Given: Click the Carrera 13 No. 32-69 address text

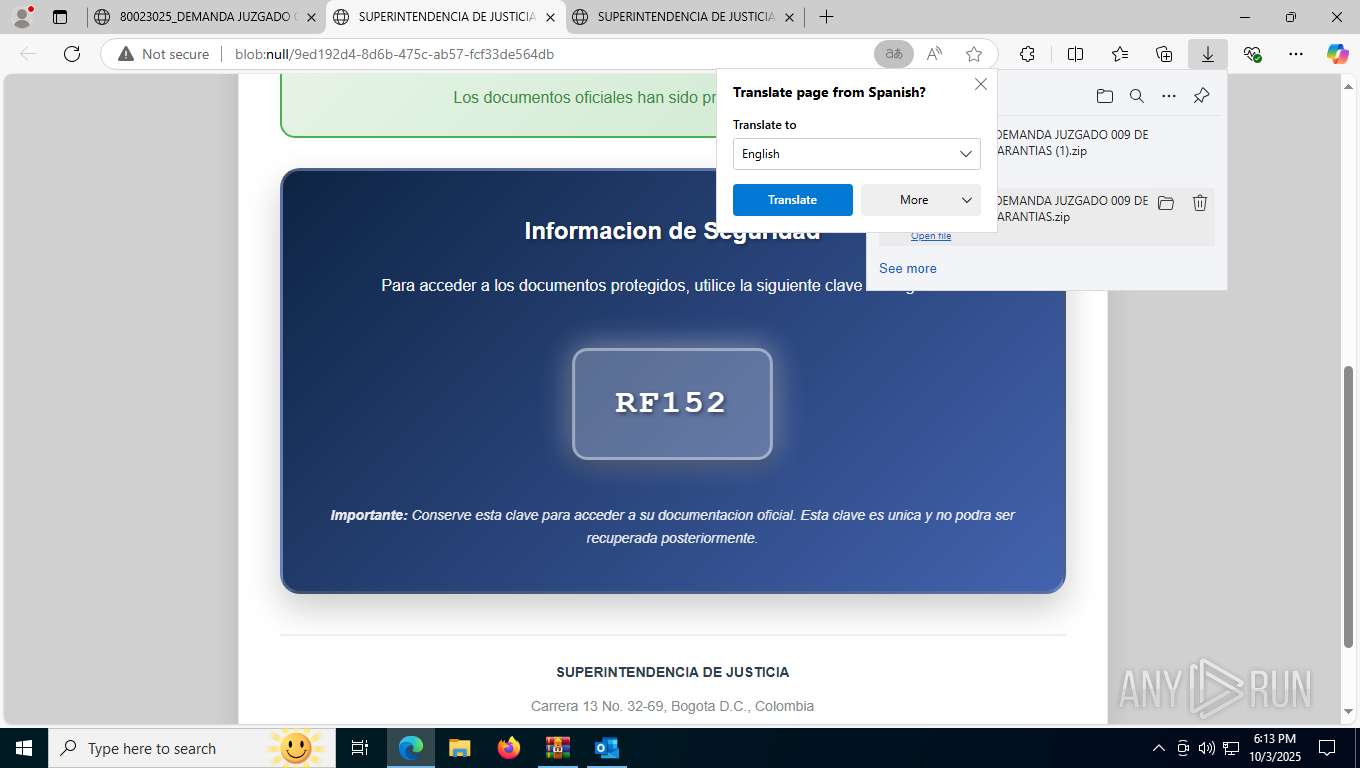Looking at the screenshot, I should click(x=672, y=706).
